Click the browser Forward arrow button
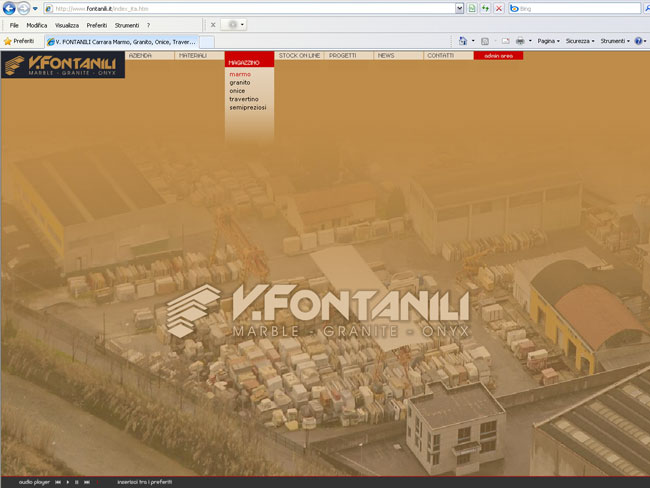This screenshot has width=650, height=488. (x=24, y=8)
